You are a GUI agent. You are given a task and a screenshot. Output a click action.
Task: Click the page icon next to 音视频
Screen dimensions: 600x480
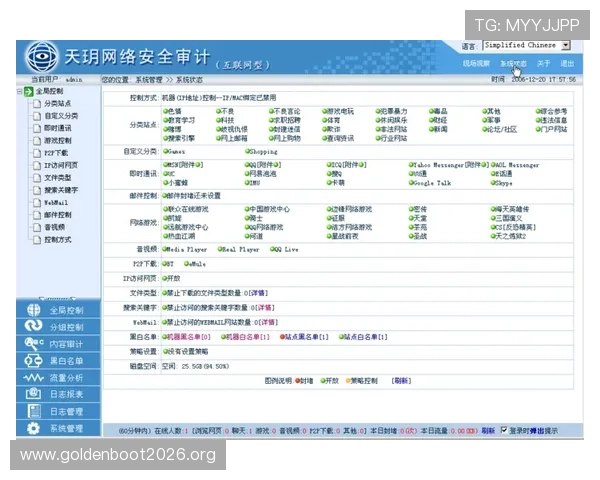click(x=37, y=227)
